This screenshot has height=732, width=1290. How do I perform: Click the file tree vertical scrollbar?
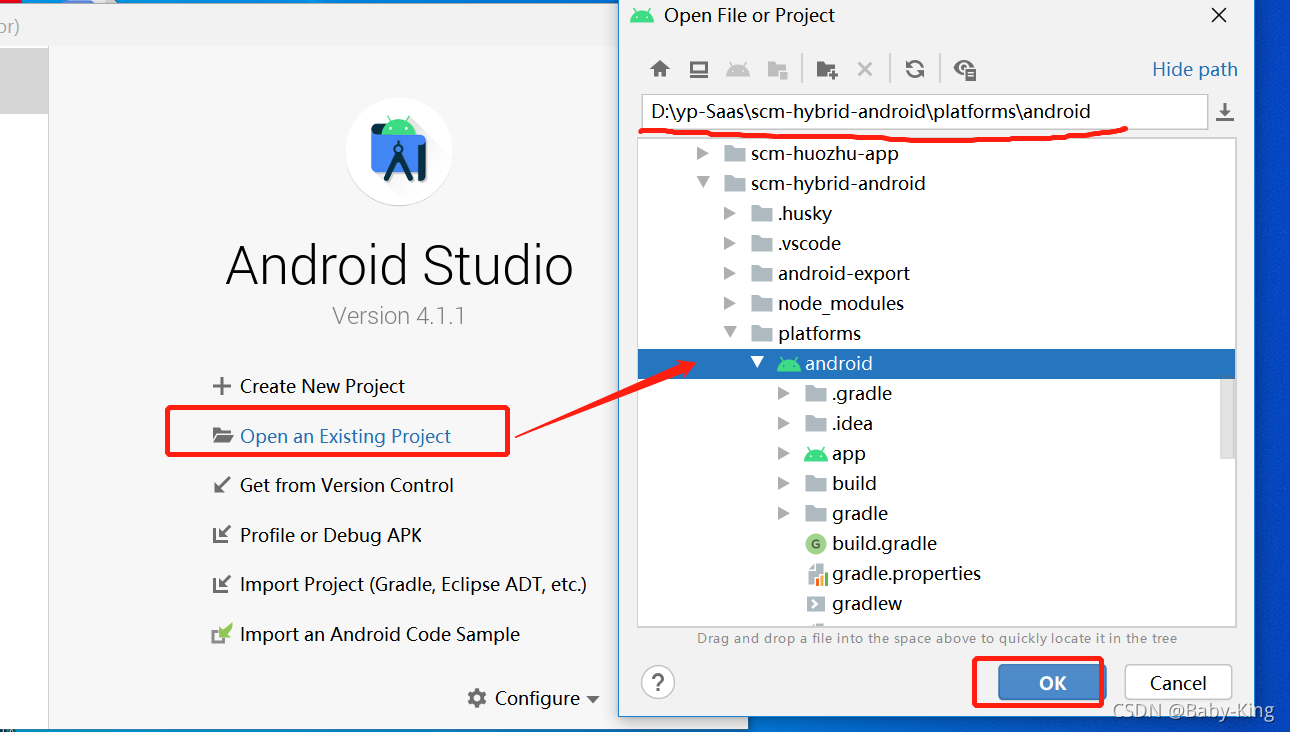(x=1227, y=418)
